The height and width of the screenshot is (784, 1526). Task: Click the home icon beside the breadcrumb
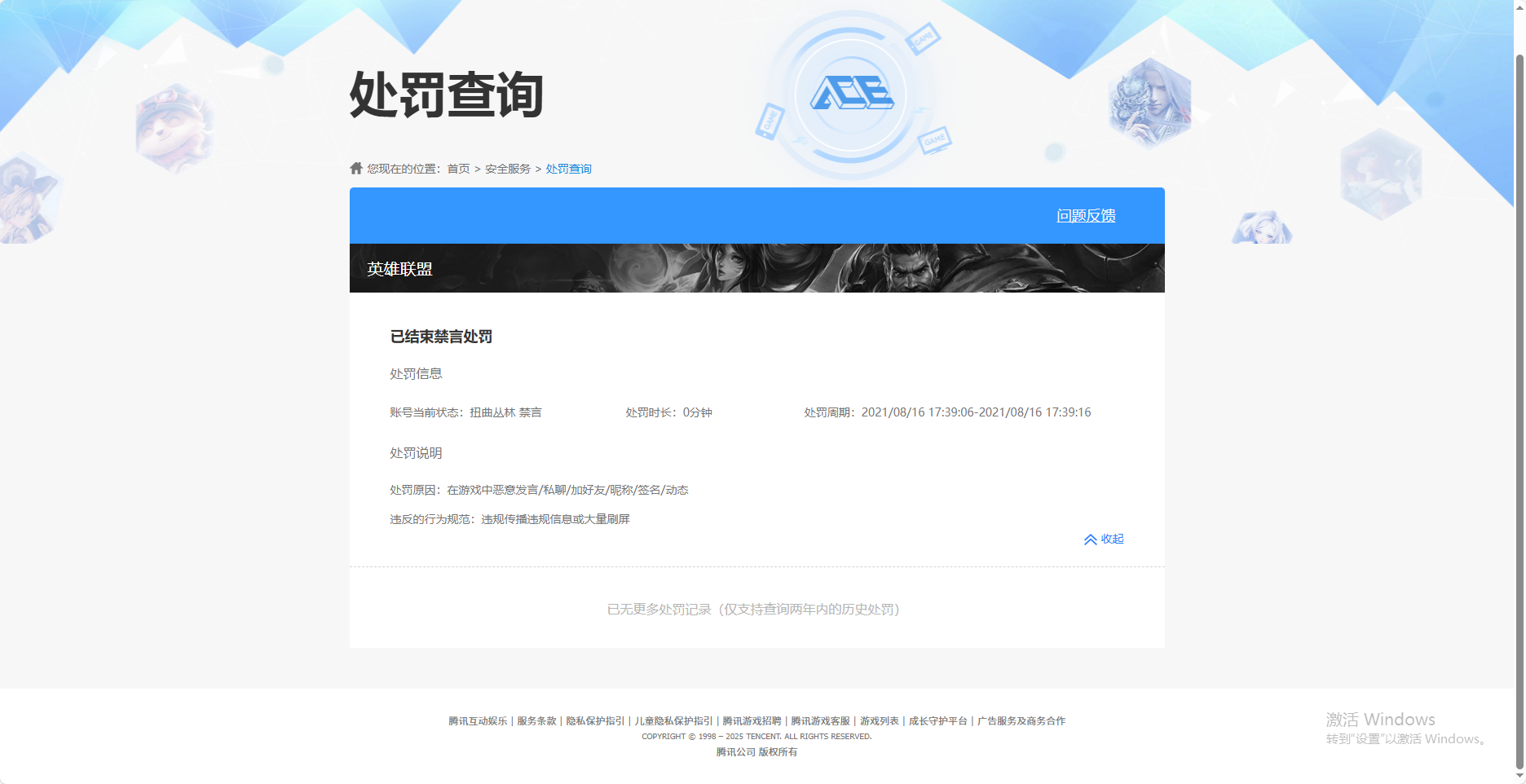(356, 168)
